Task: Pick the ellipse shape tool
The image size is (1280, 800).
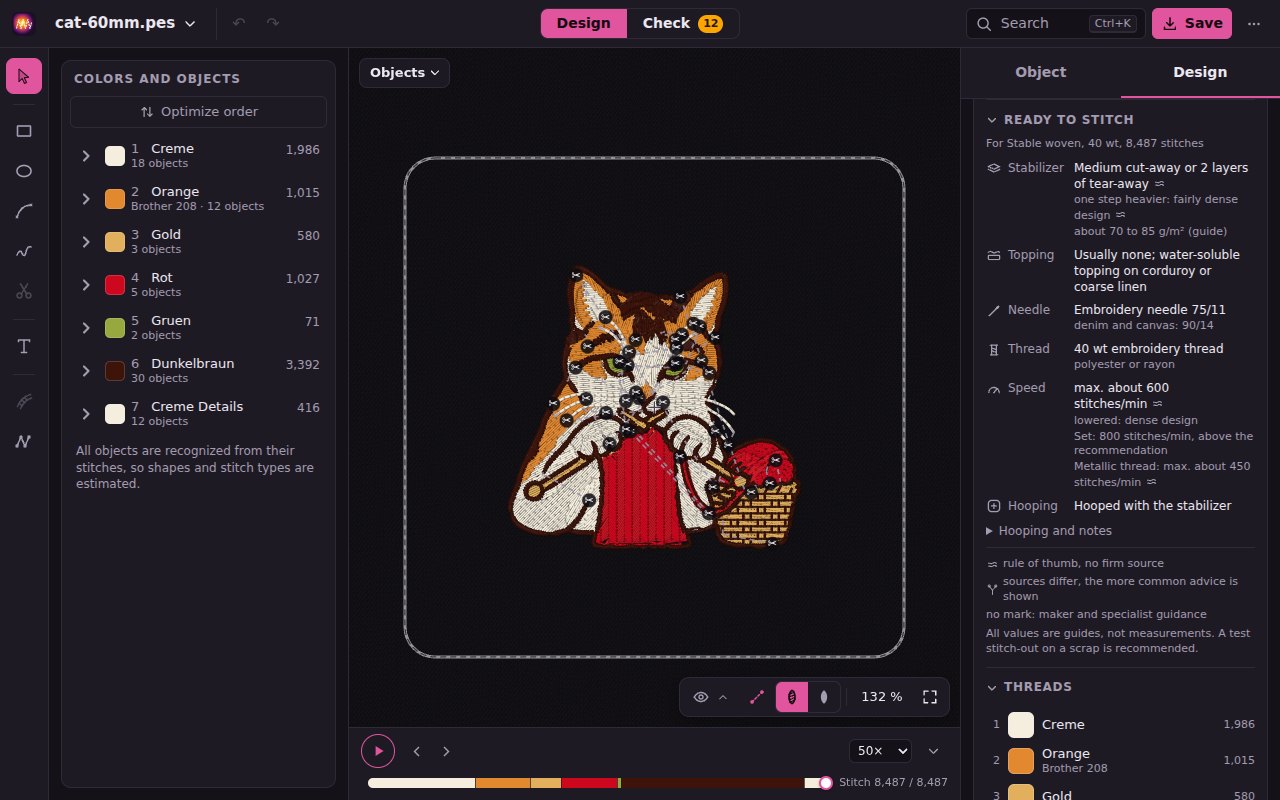Action: coord(24,171)
